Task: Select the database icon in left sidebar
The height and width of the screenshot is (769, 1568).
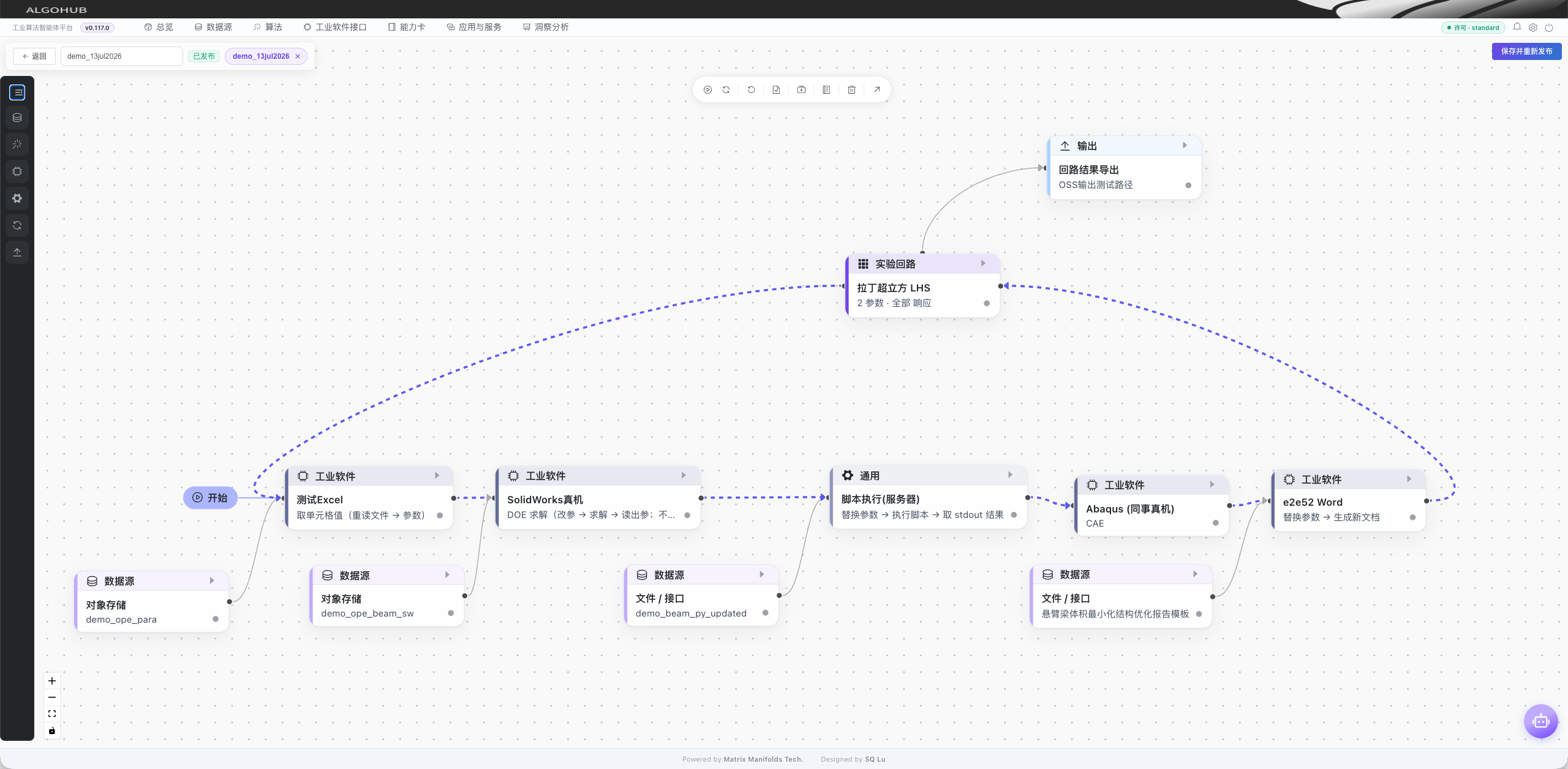Action: click(x=17, y=118)
